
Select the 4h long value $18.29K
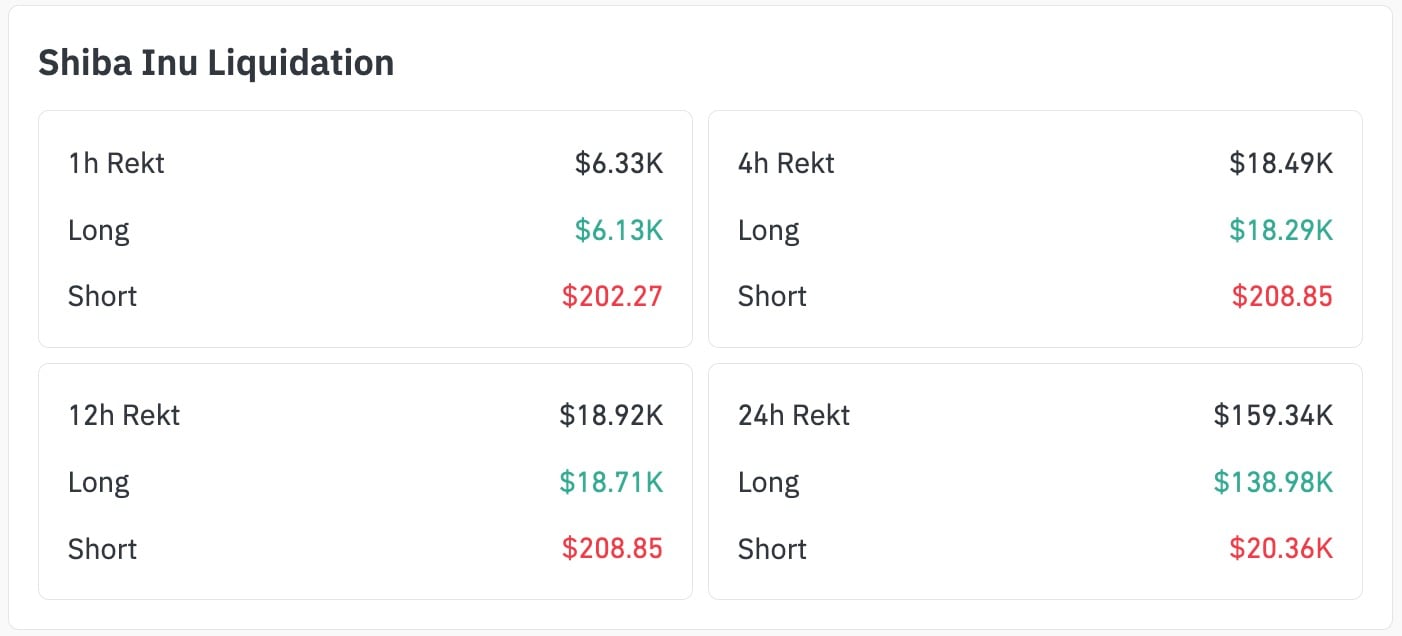tap(1281, 230)
